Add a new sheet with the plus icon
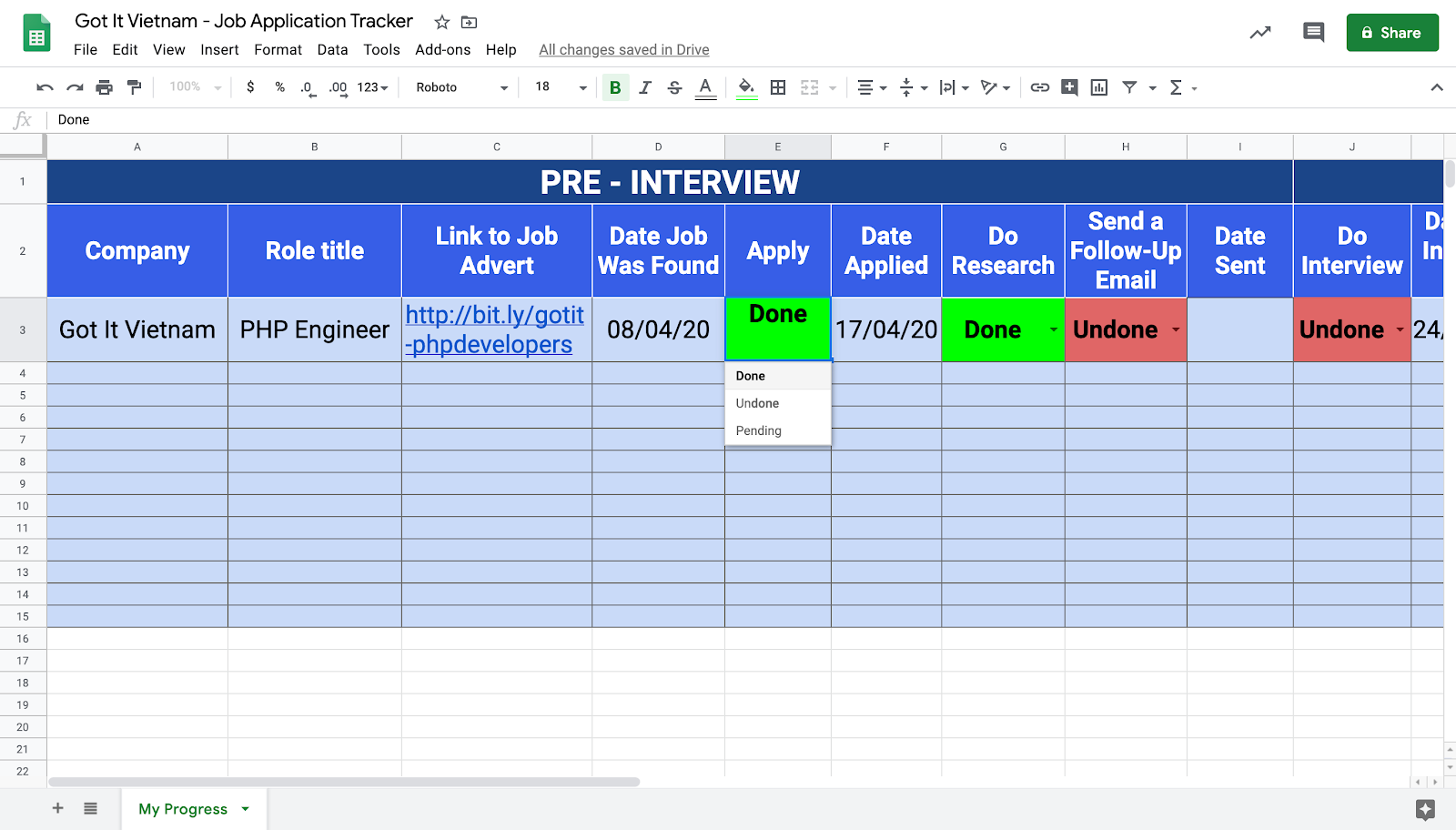Viewport: 1456px width, 830px height. (x=57, y=808)
